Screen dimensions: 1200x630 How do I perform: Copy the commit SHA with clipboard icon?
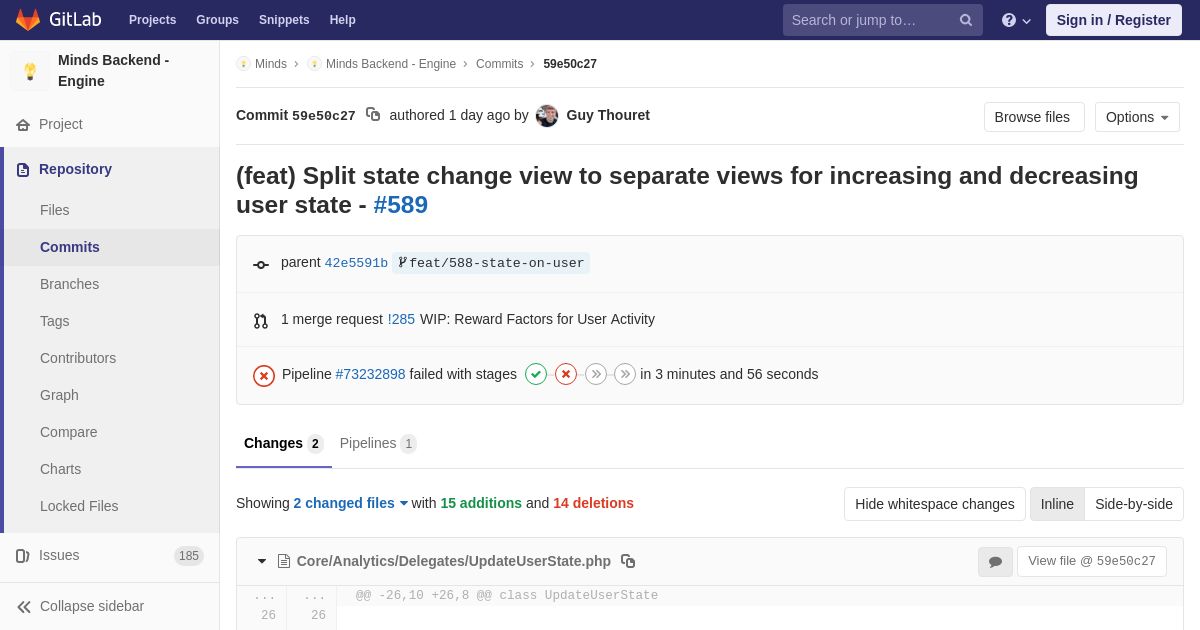[x=373, y=115]
